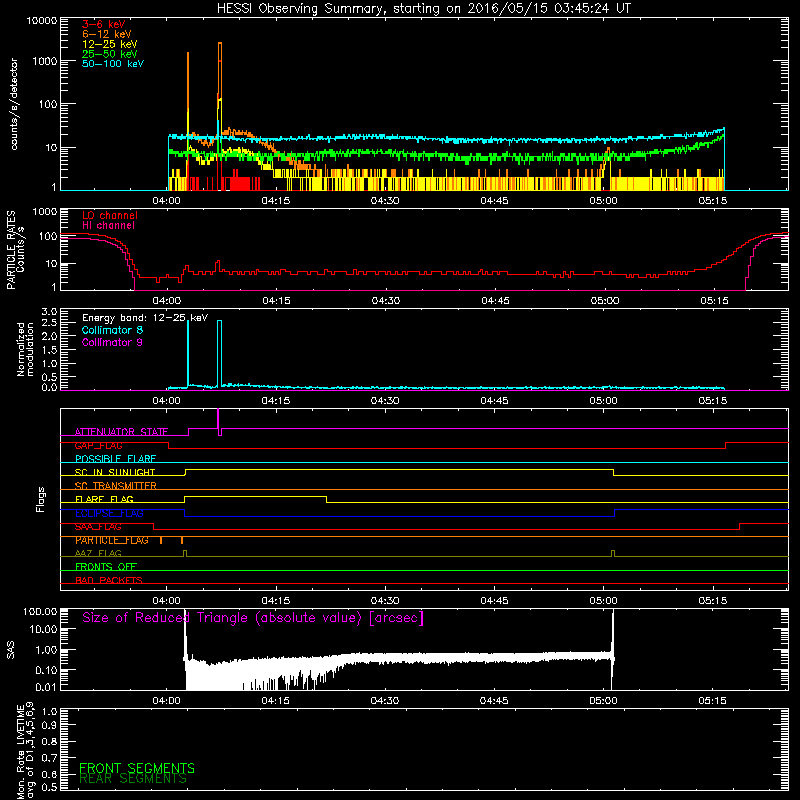The height and width of the screenshot is (800, 800).
Task: Select the ECLIPSE_FLAG label
Action: (109, 513)
